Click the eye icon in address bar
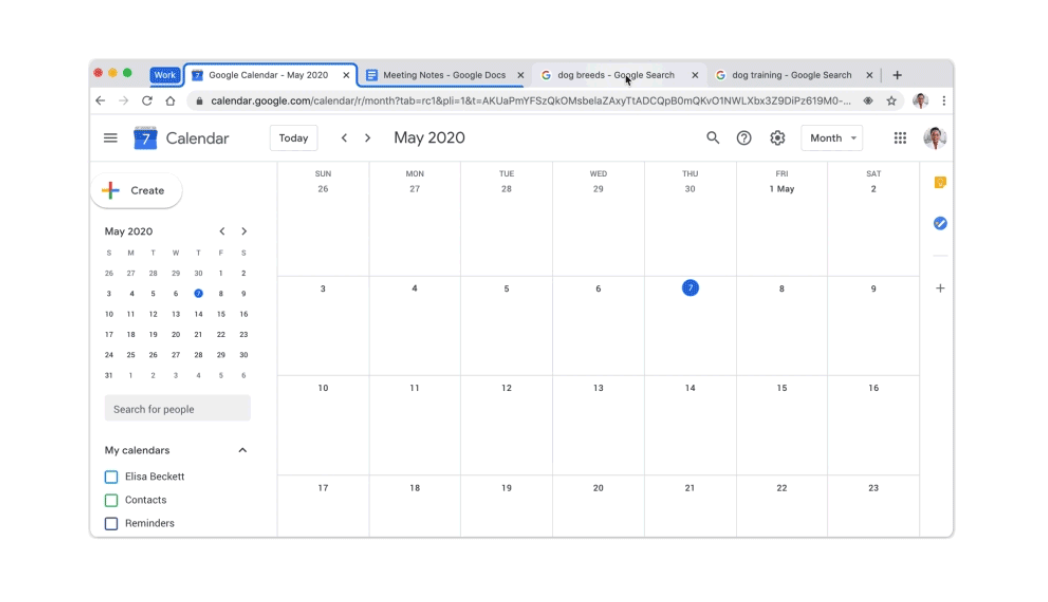 (x=868, y=101)
